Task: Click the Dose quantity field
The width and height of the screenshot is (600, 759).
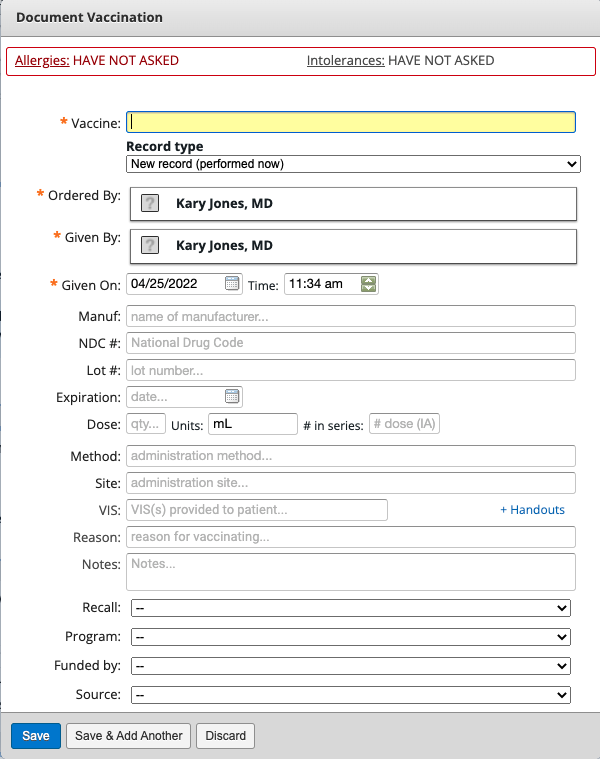Action: coord(146,424)
